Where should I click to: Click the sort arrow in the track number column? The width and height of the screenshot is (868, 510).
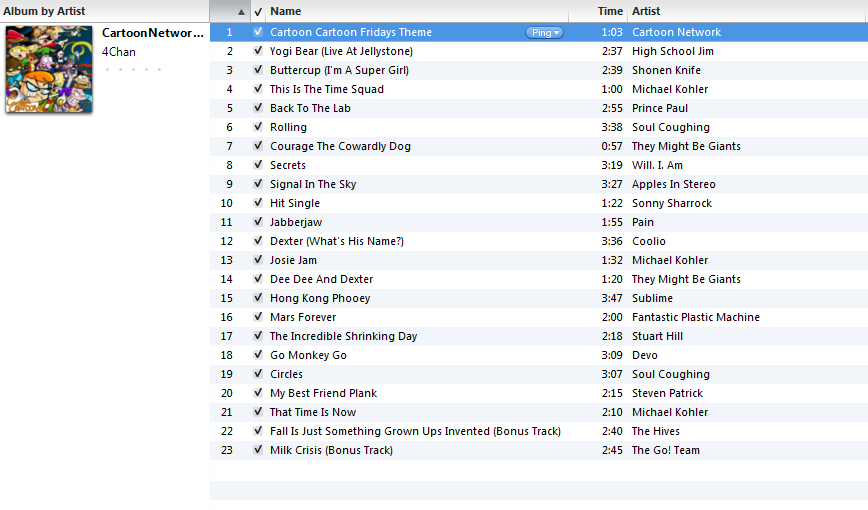241,12
